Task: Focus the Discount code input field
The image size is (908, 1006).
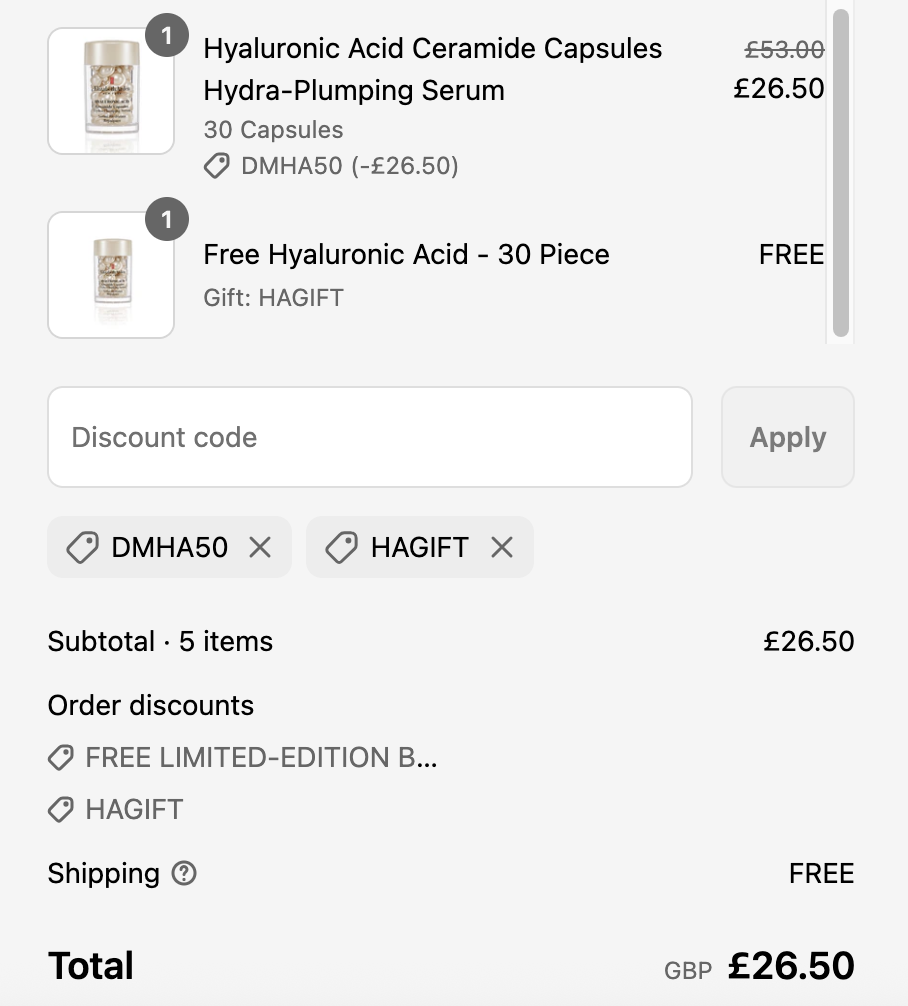Action: [369, 437]
